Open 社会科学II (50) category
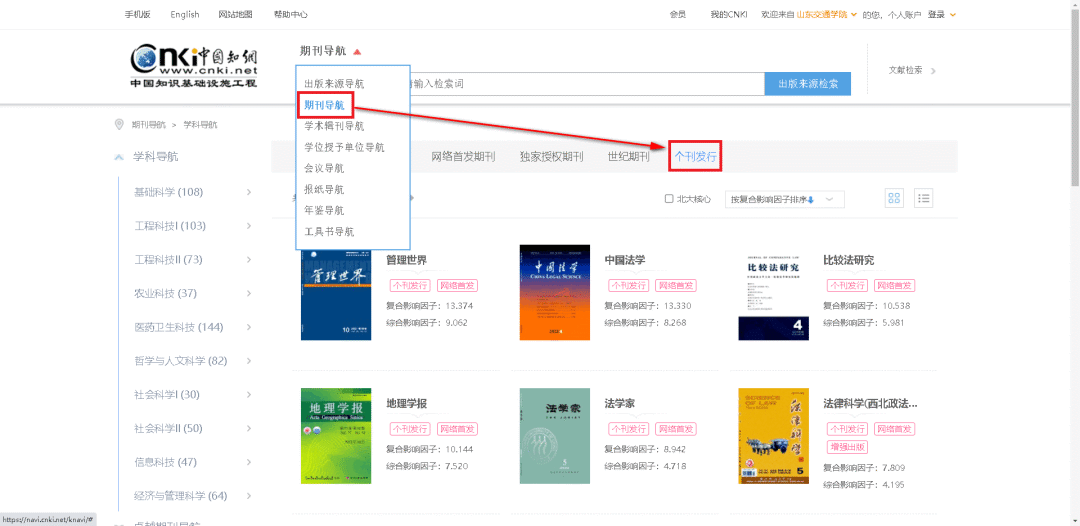The image size is (1080, 526). [x=168, y=428]
